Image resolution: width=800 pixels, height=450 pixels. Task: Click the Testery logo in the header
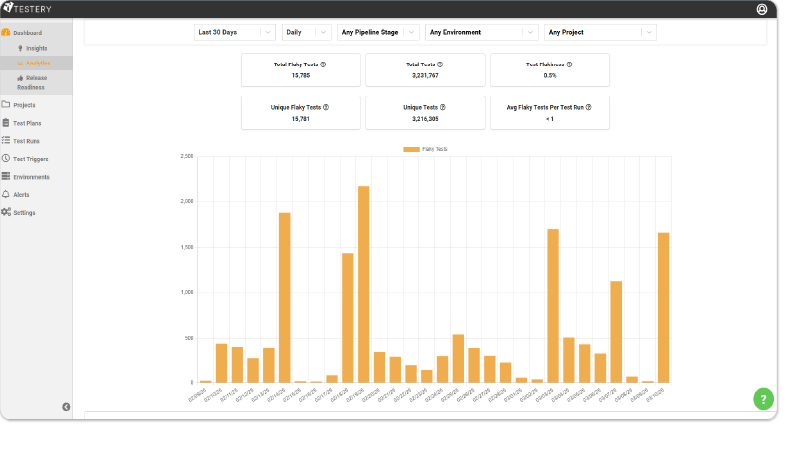(x=30, y=9)
